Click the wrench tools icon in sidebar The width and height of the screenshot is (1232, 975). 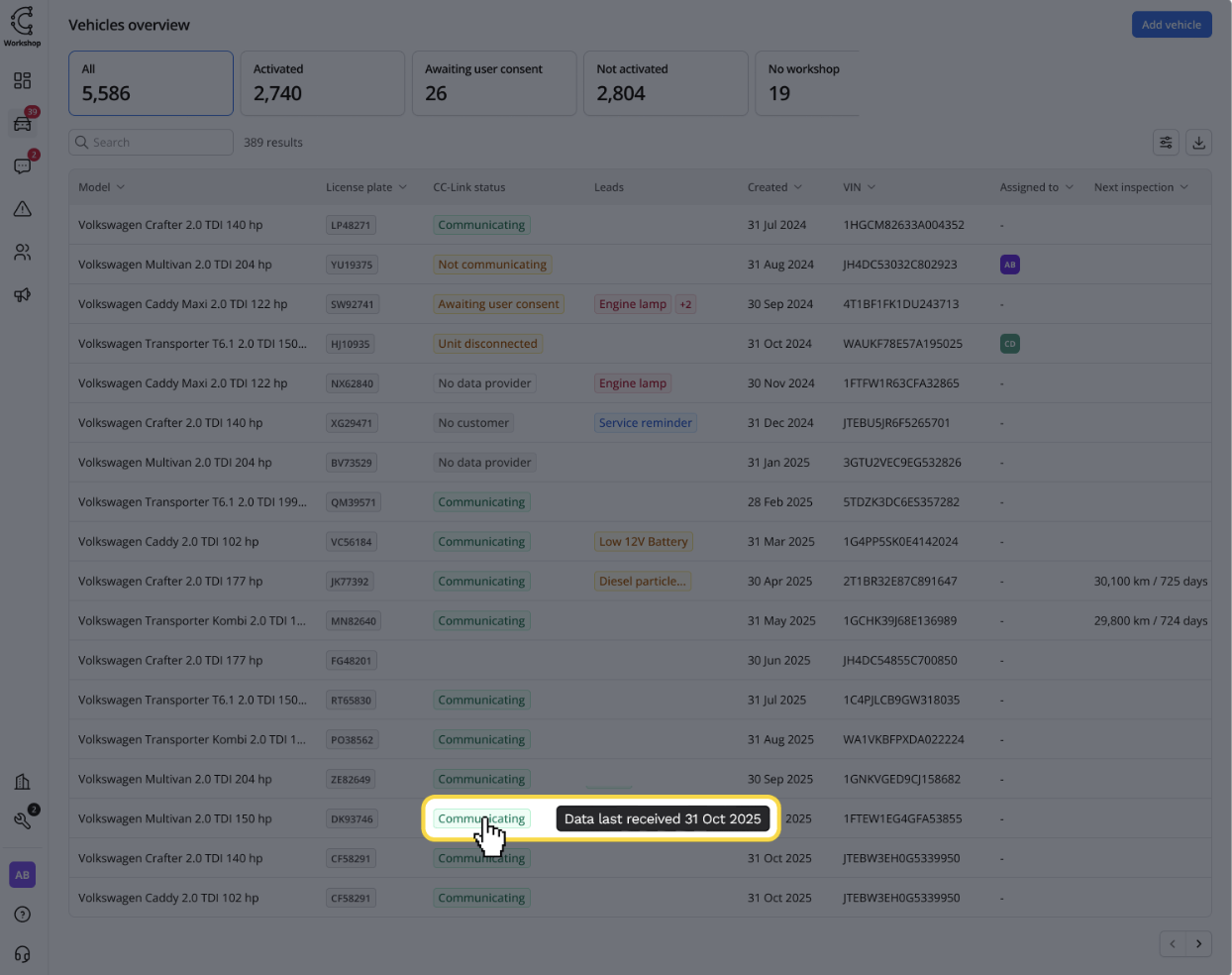pyautogui.click(x=22, y=820)
